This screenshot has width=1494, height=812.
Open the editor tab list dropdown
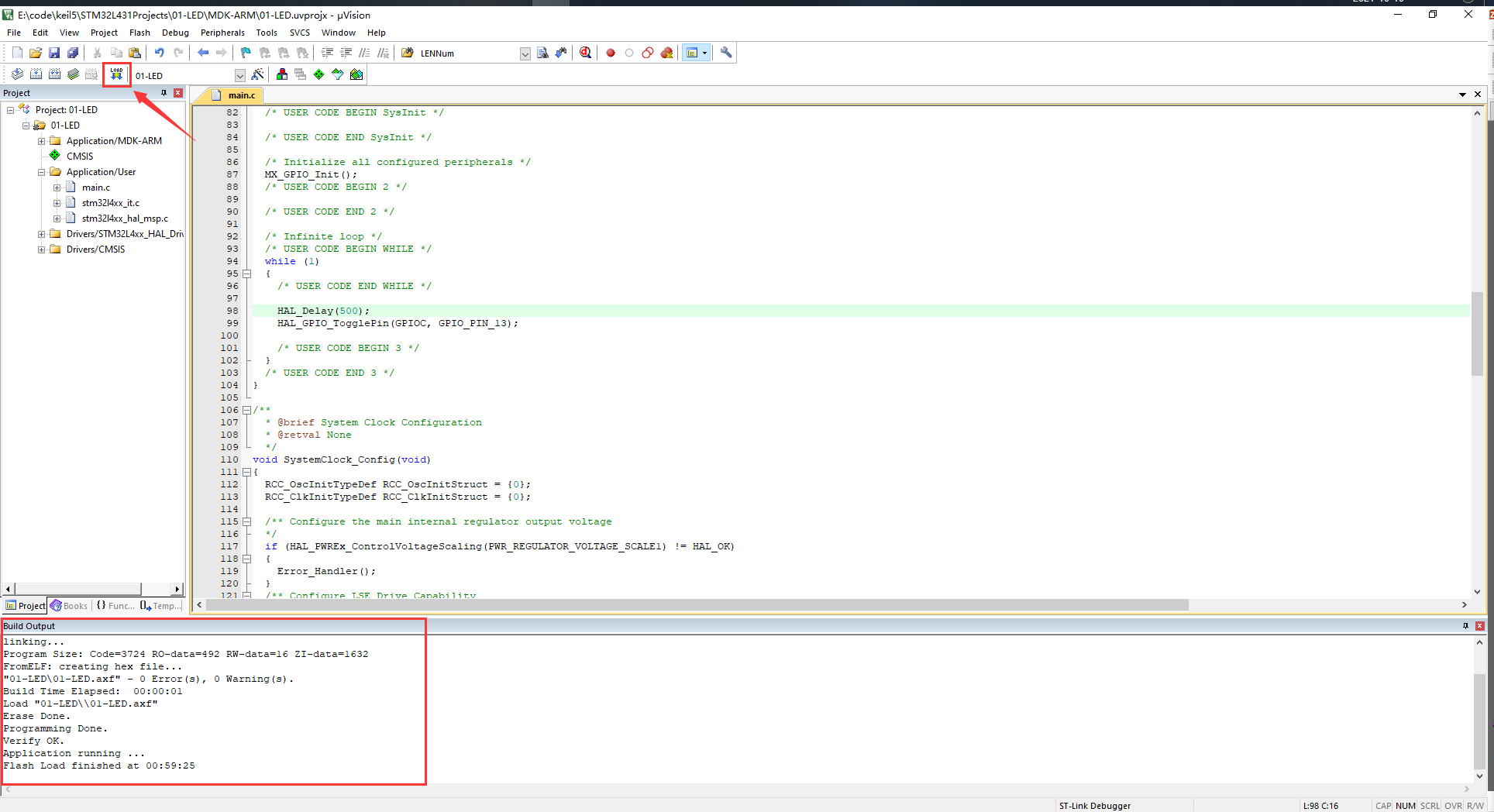(1462, 95)
